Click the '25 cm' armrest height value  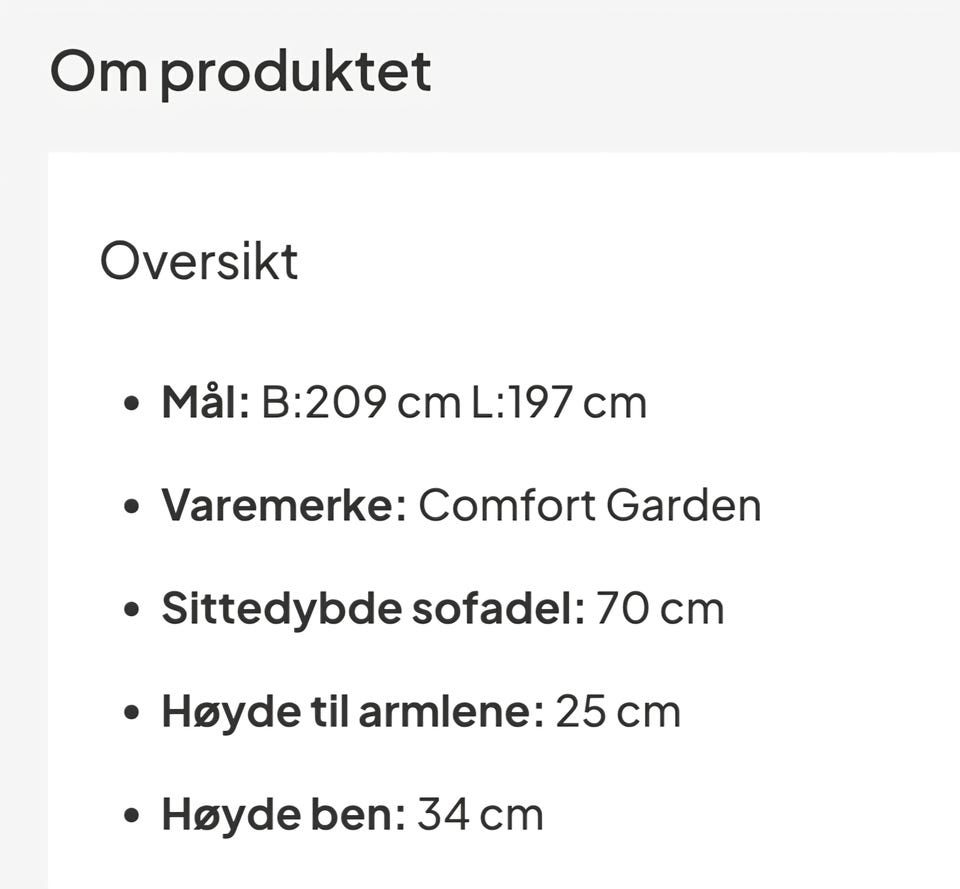click(618, 712)
